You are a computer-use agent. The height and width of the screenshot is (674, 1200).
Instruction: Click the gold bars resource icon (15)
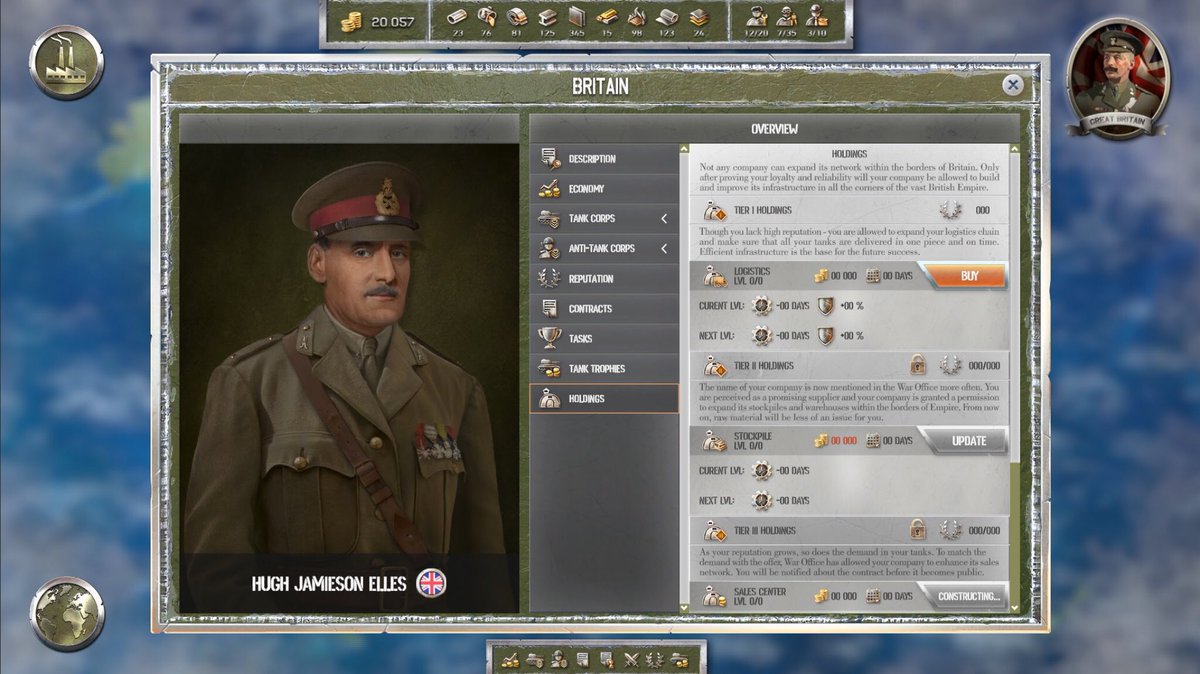(x=607, y=16)
